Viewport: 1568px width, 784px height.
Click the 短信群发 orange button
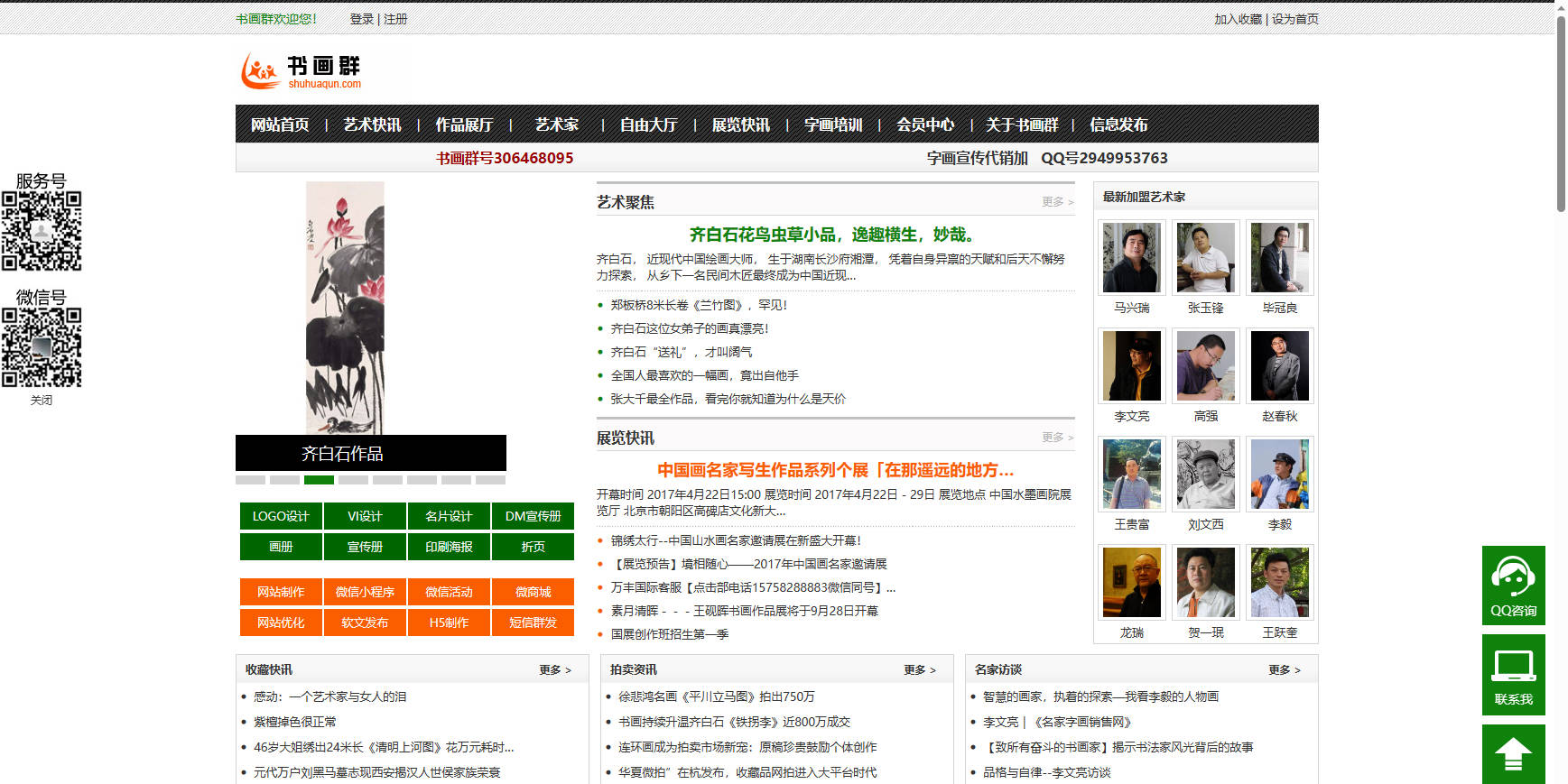(x=533, y=623)
